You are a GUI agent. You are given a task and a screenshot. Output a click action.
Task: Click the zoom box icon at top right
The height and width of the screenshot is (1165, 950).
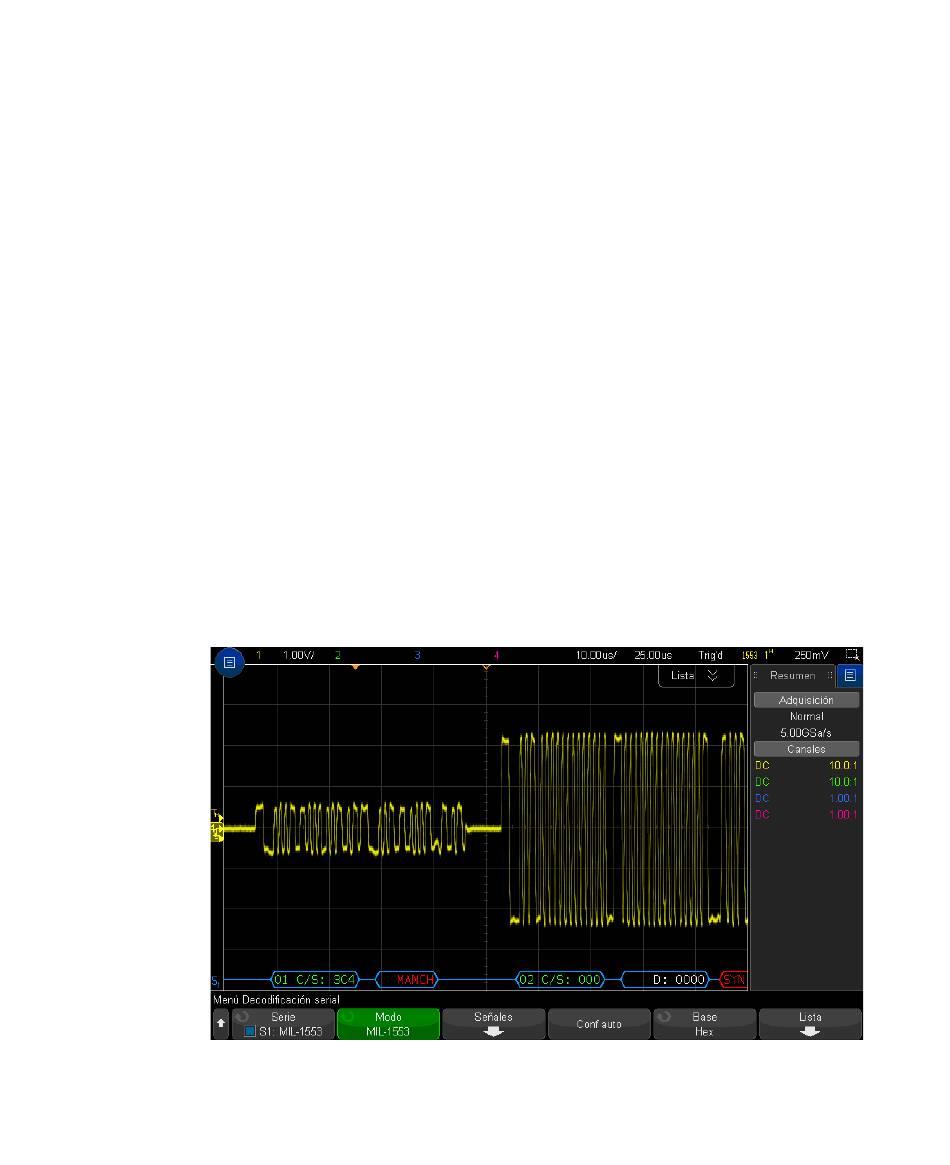(852, 655)
